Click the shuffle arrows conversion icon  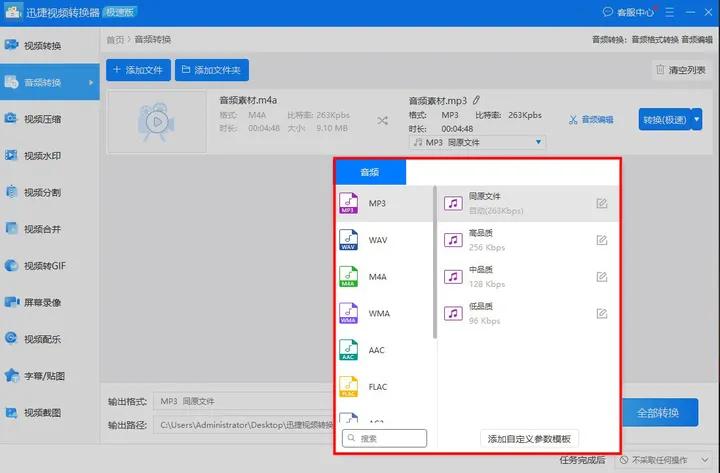point(382,121)
